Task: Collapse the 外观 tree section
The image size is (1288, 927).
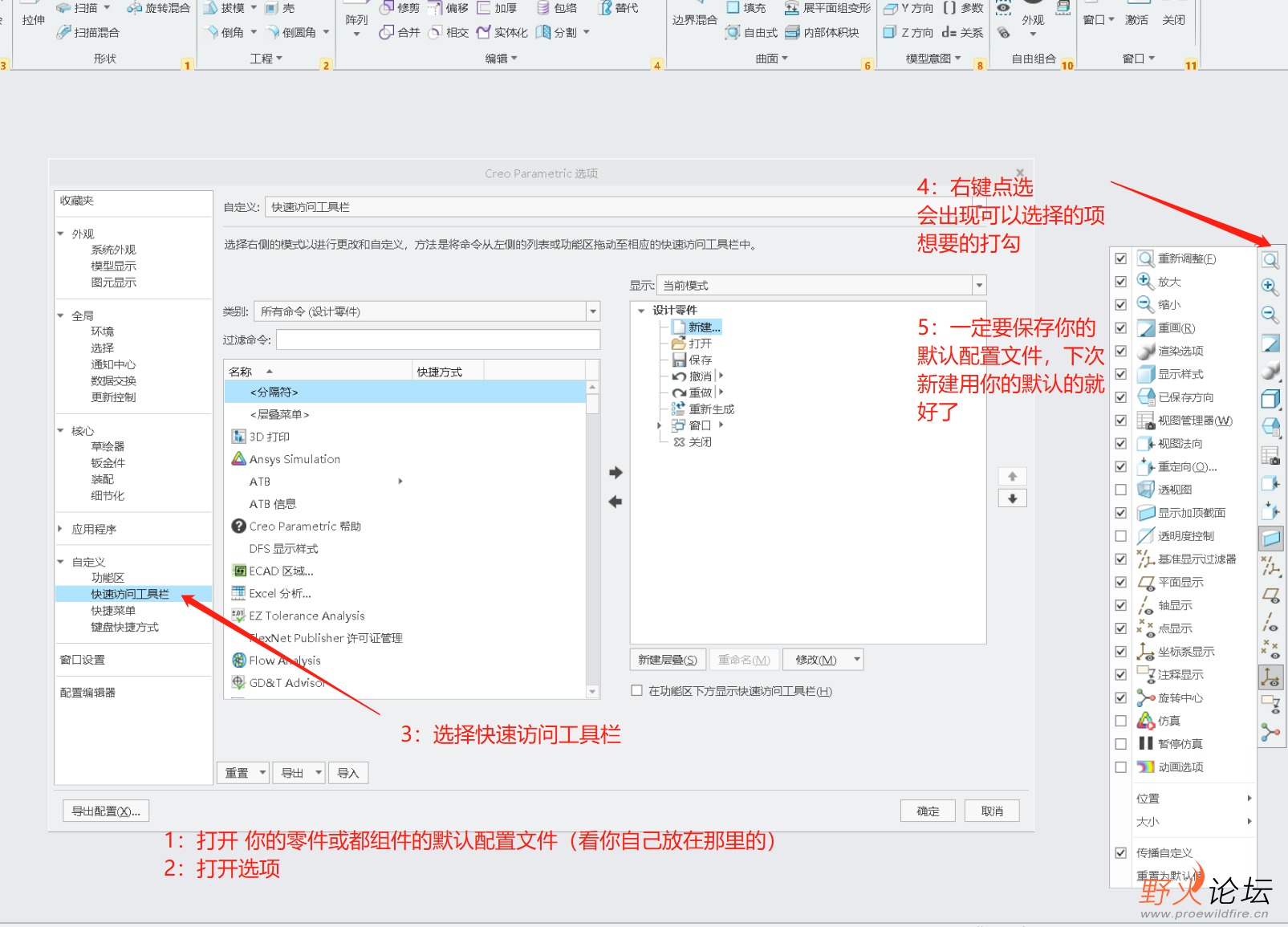Action: tap(60, 234)
